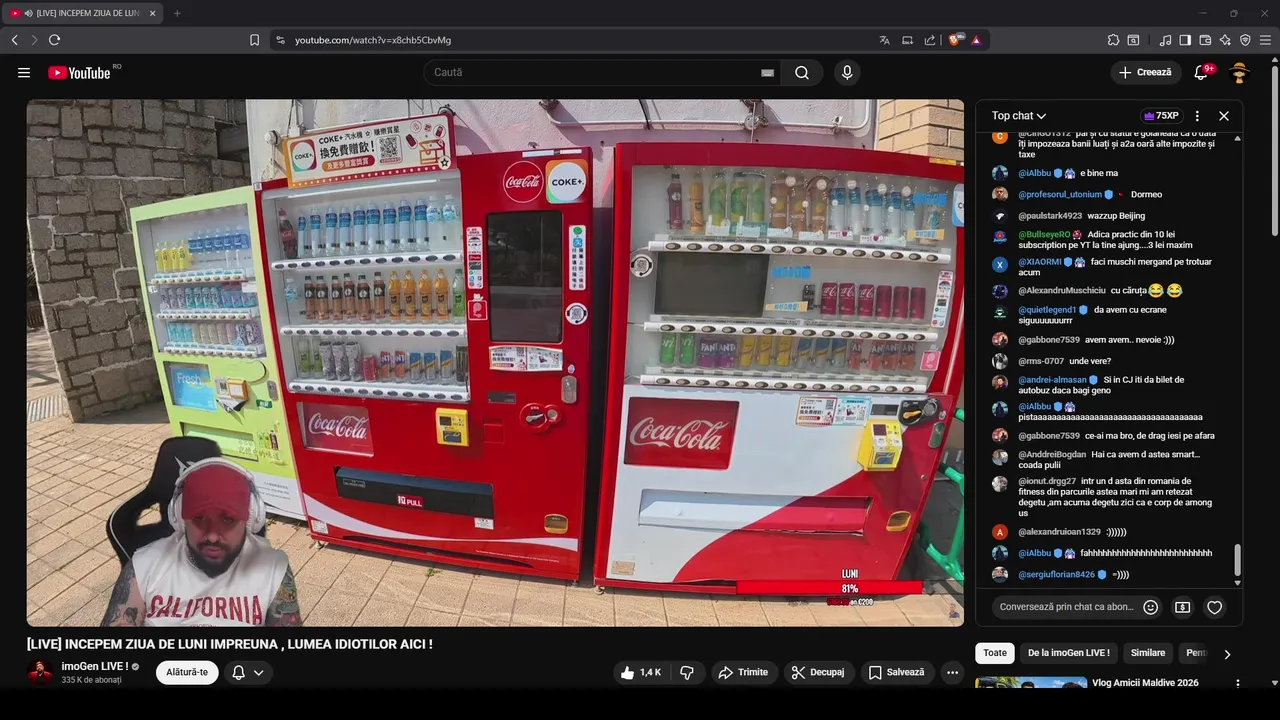Expand the Top chat dropdown

(1019, 116)
